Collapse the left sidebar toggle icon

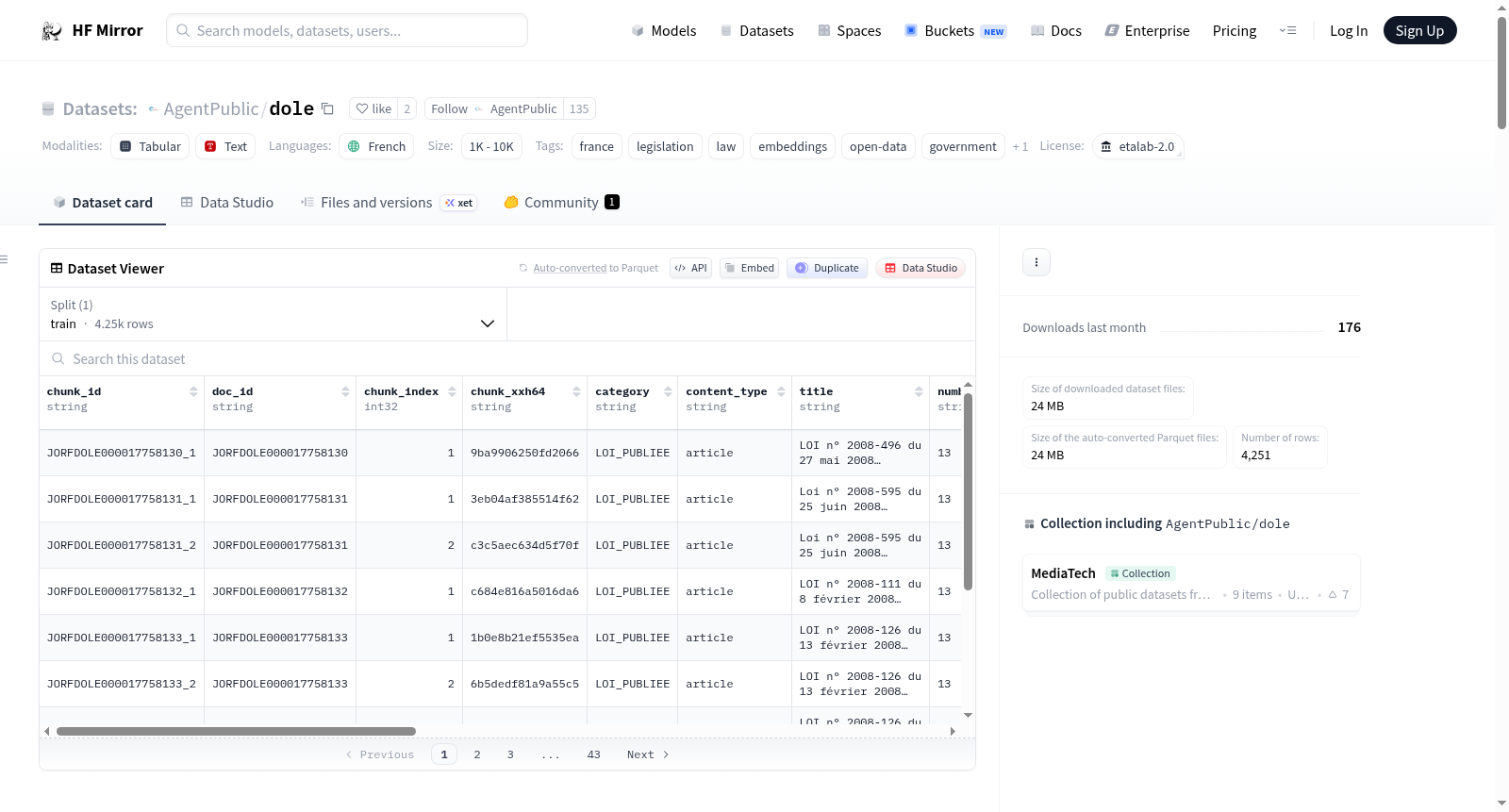[x=5, y=259]
